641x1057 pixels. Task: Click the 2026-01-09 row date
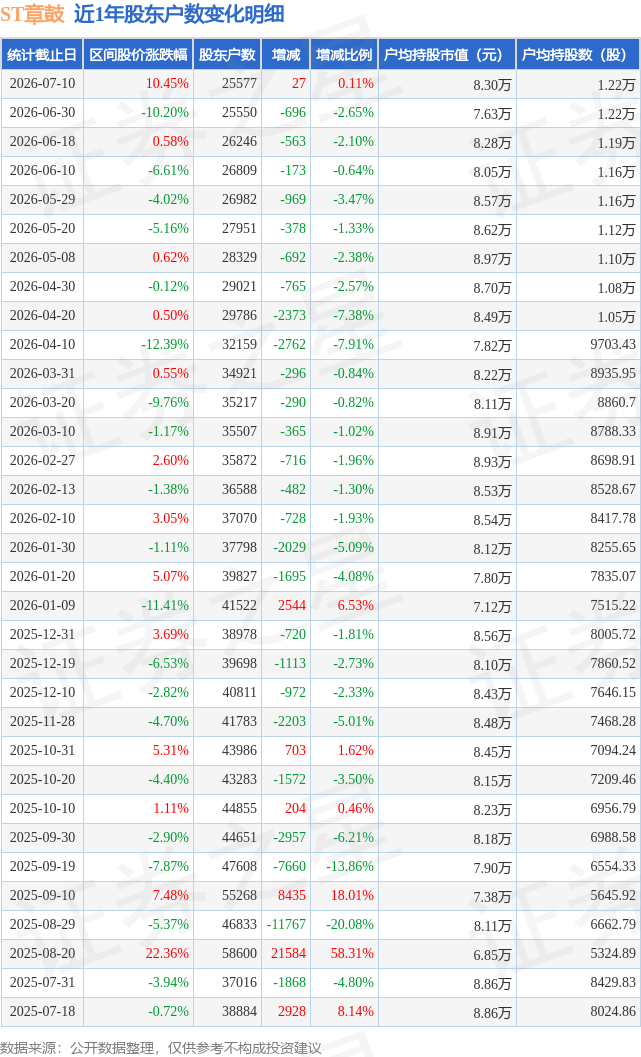(42, 605)
